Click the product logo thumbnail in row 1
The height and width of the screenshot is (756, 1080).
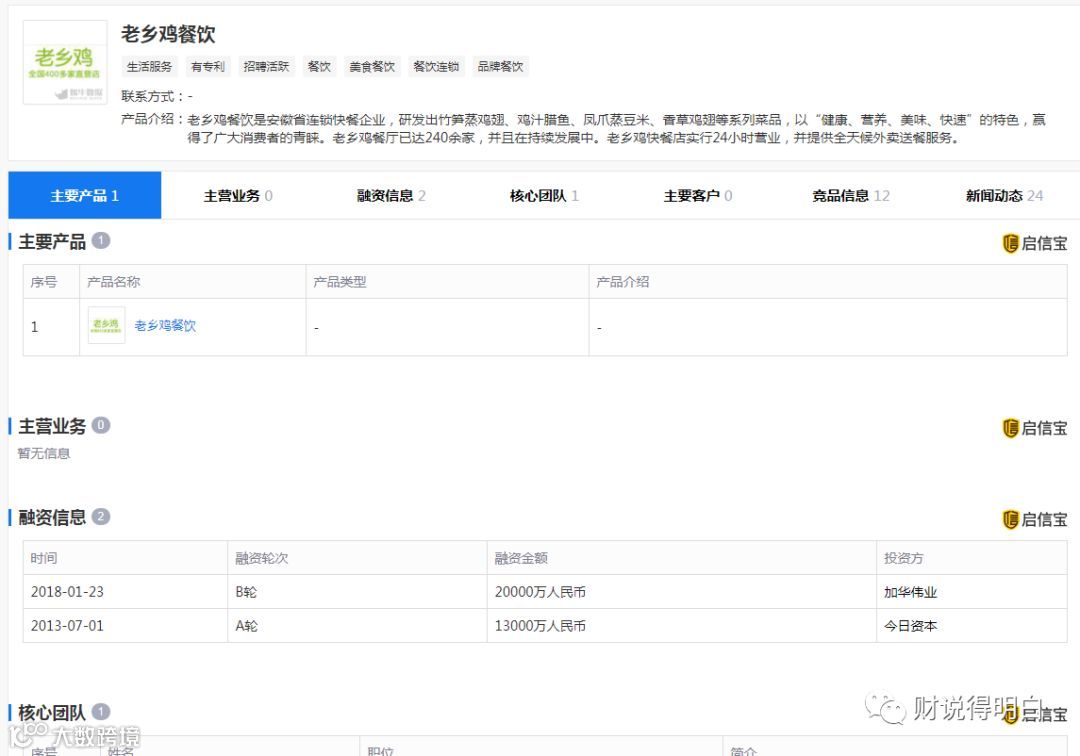(x=106, y=325)
